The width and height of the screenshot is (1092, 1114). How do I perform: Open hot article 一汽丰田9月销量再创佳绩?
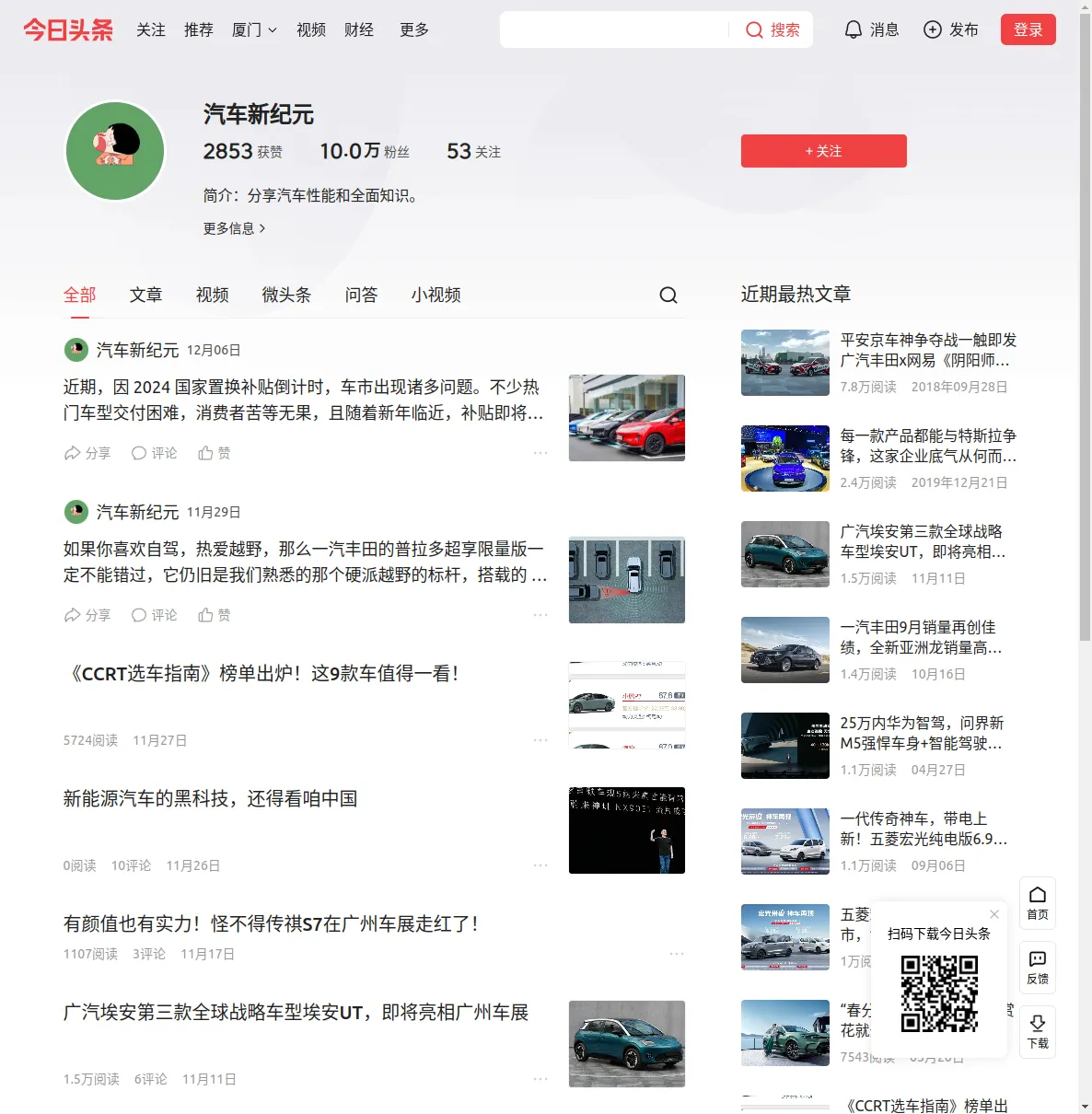point(922,637)
